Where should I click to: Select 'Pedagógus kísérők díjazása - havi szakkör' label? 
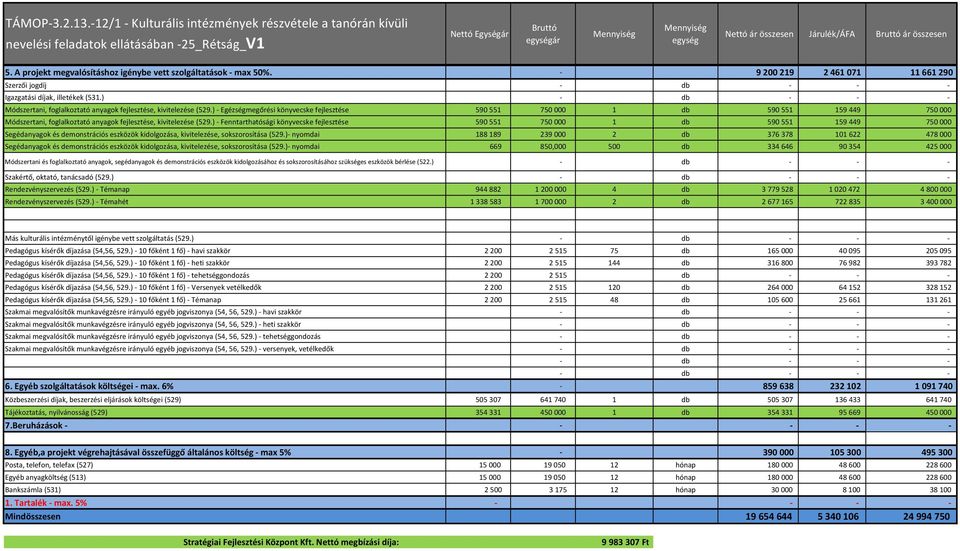point(118,251)
